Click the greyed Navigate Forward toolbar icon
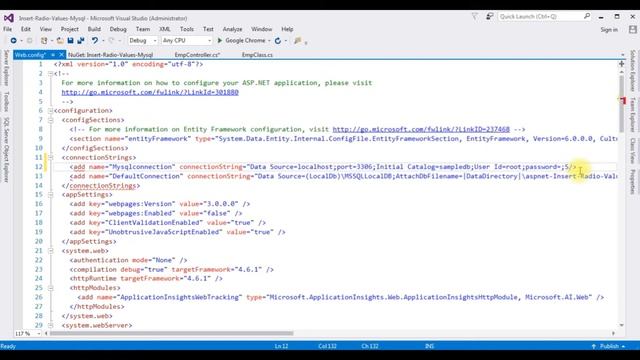This screenshot has width=640, height=360. click(x=29, y=40)
